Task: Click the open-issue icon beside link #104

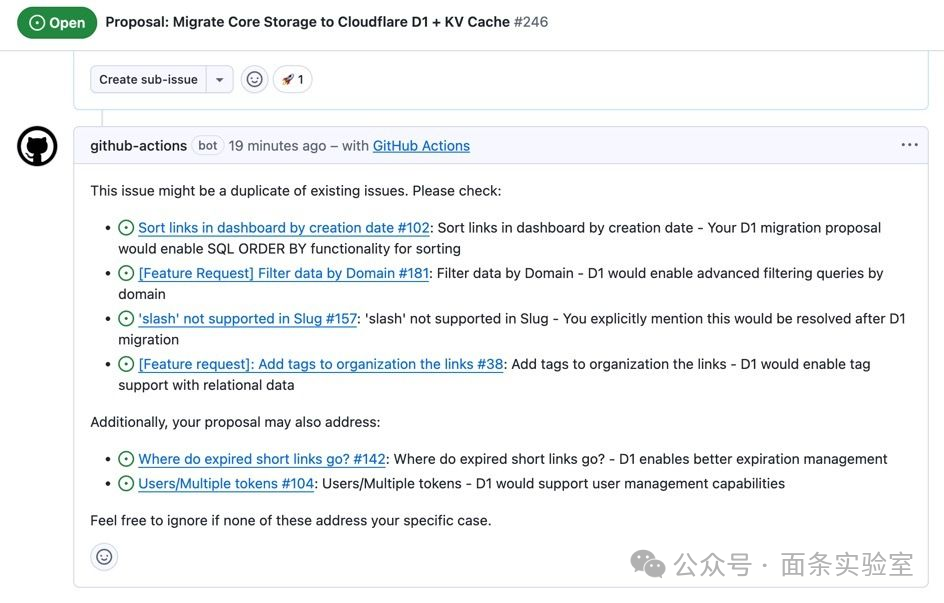Action: pyautogui.click(x=126, y=483)
